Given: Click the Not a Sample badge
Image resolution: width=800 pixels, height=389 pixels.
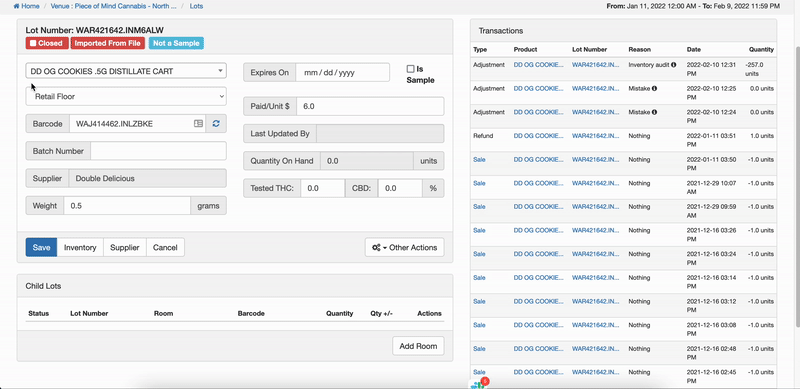Looking at the screenshot, I should coord(177,43).
